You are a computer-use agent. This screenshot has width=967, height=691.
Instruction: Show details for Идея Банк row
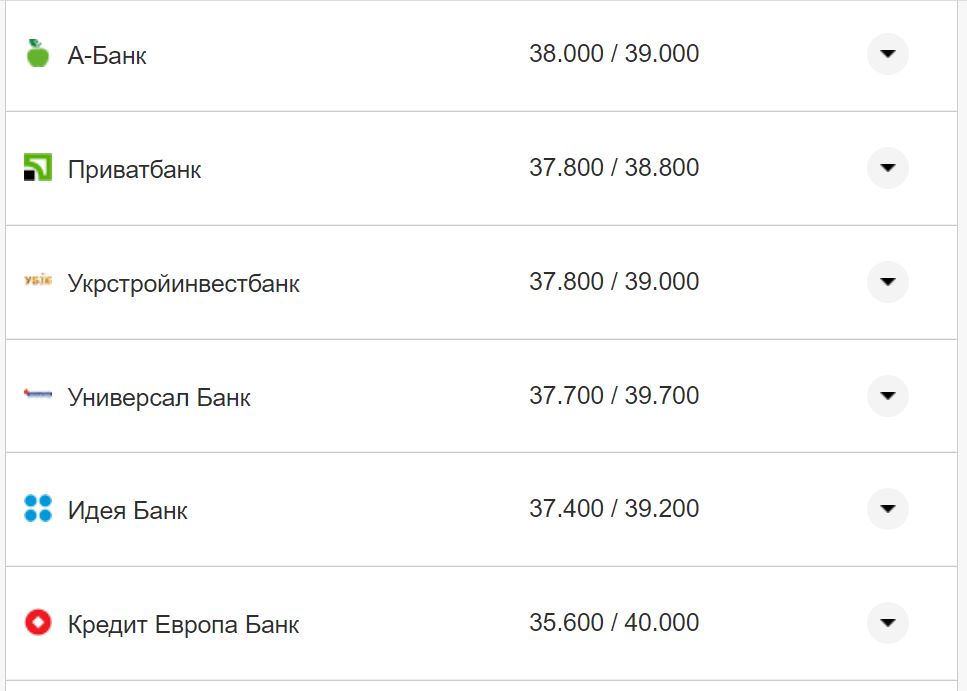[x=887, y=509]
